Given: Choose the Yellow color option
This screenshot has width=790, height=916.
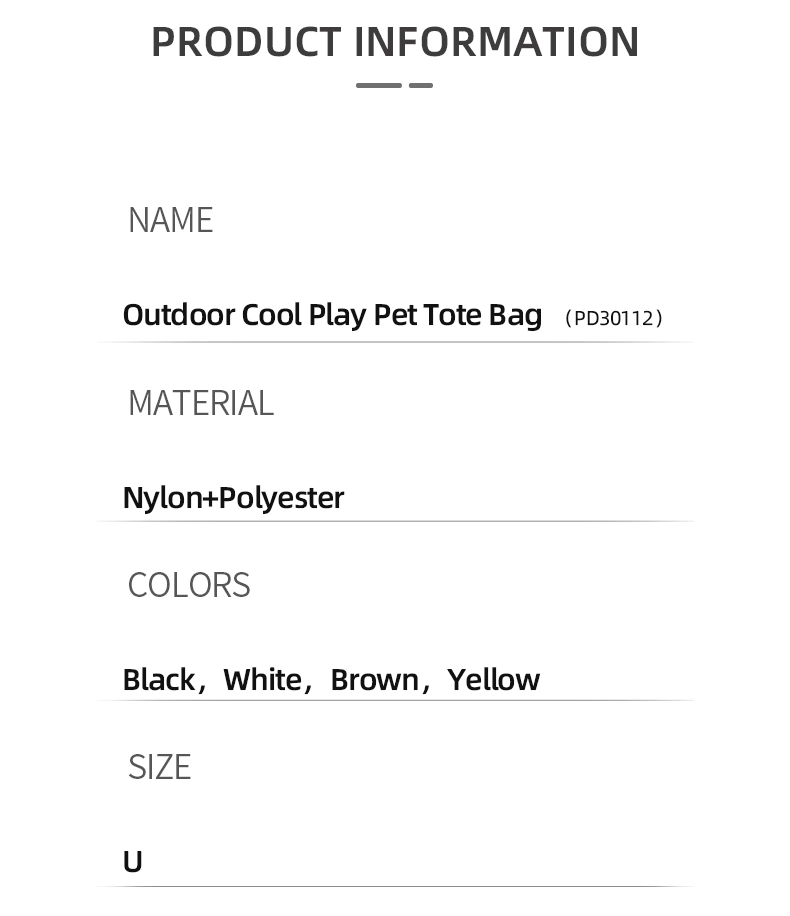Looking at the screenshot, I should [493, 679].
